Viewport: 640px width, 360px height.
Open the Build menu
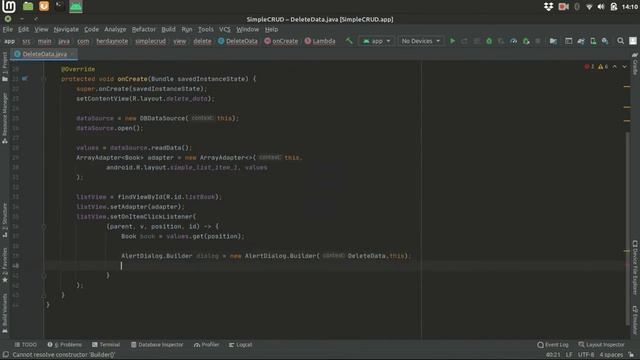(168, 29)
